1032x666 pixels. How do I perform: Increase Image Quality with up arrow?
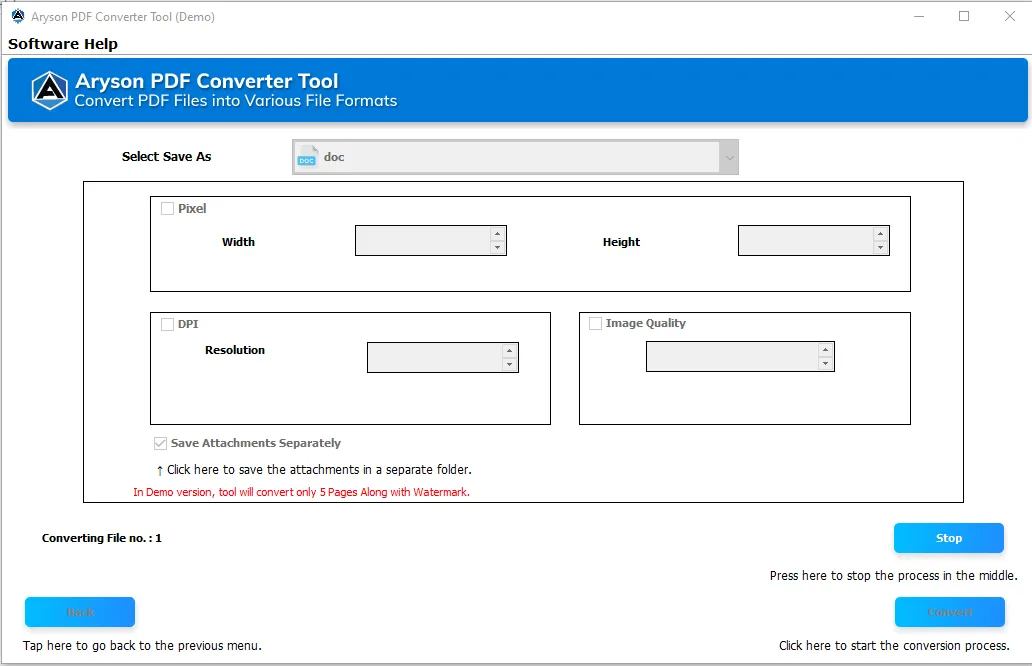825,349
